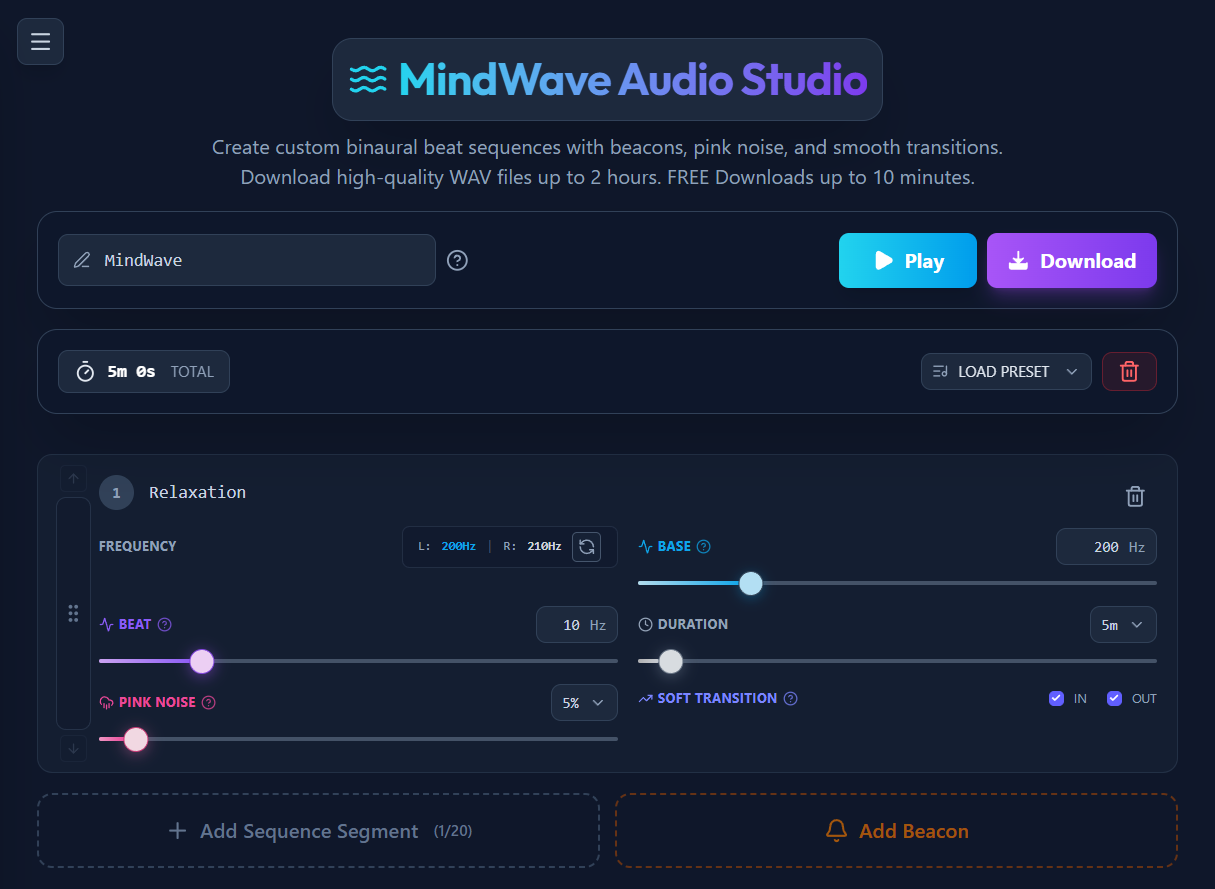Click the MindWave Audio Studio wave logo
This screenshot has height=889, width=1215.
(x=368, y=79)
